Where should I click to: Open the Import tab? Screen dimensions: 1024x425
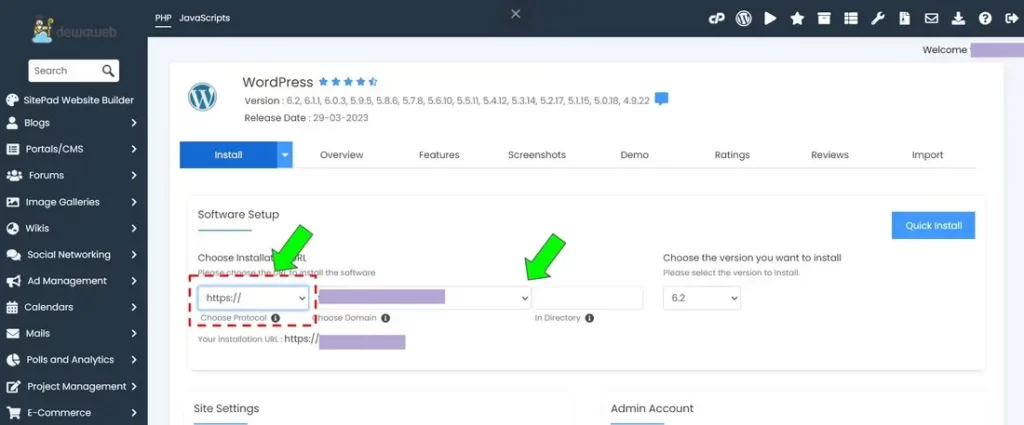point(927,155)
